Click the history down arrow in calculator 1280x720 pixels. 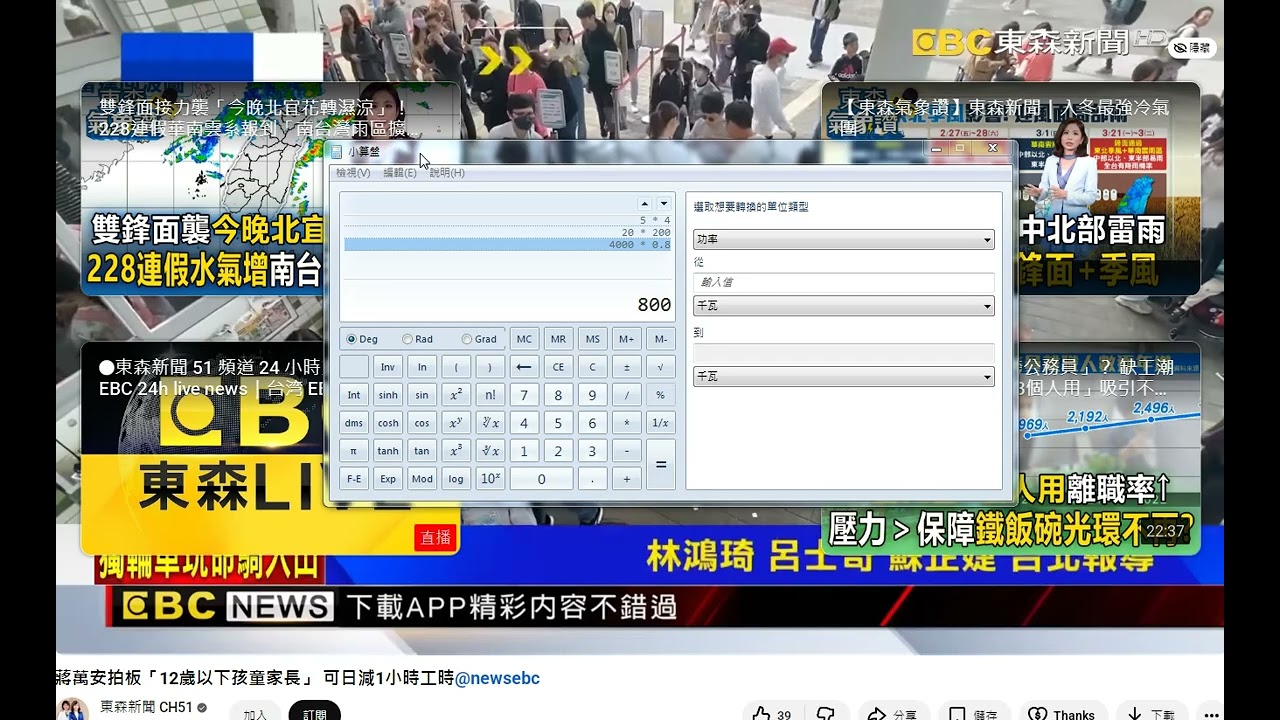[x=663, y=204]
